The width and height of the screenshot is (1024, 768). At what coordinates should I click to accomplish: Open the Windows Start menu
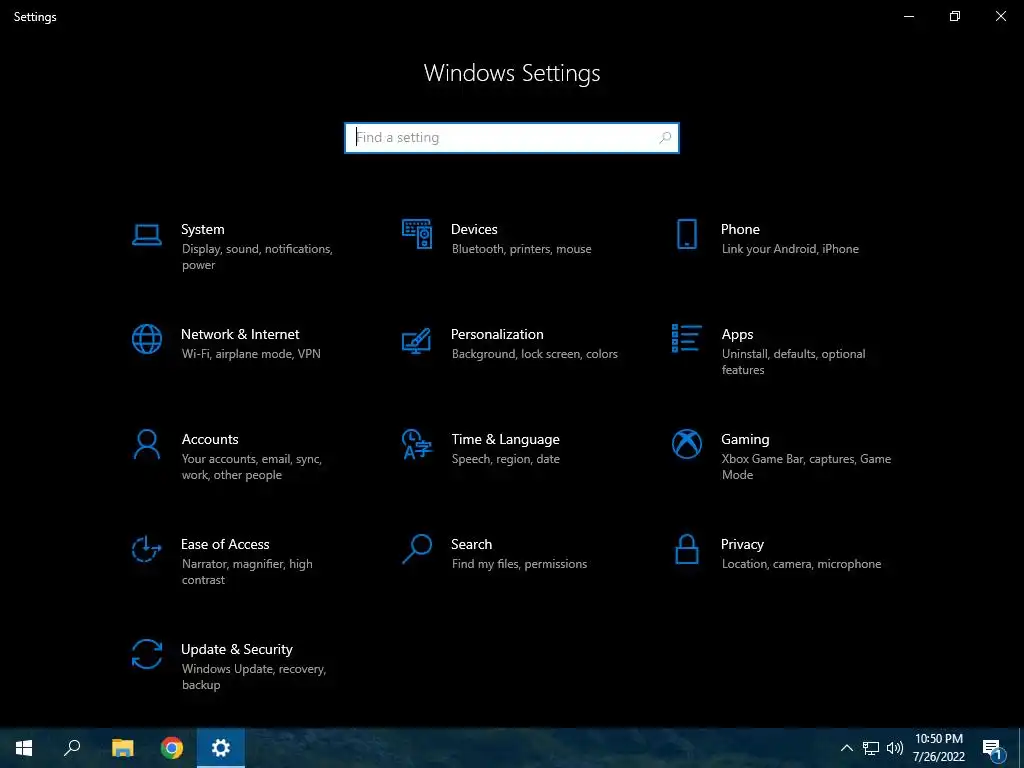(x=24, y=748)
